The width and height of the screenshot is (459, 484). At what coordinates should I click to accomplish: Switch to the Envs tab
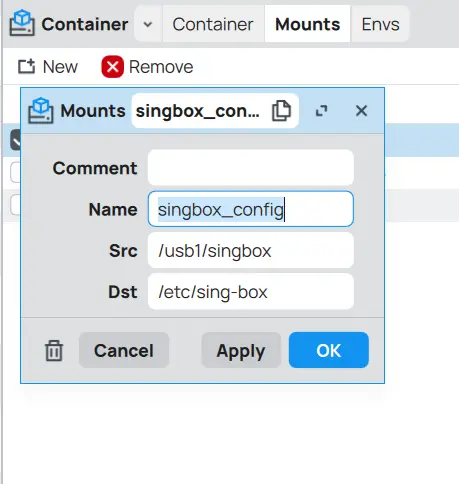tap(380, 24)
